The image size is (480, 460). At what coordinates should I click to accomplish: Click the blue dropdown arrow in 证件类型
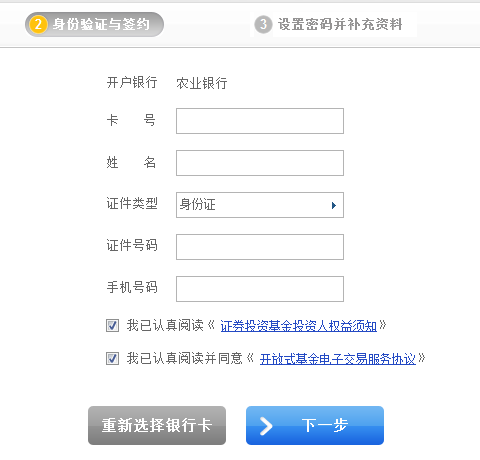[334, 205]
